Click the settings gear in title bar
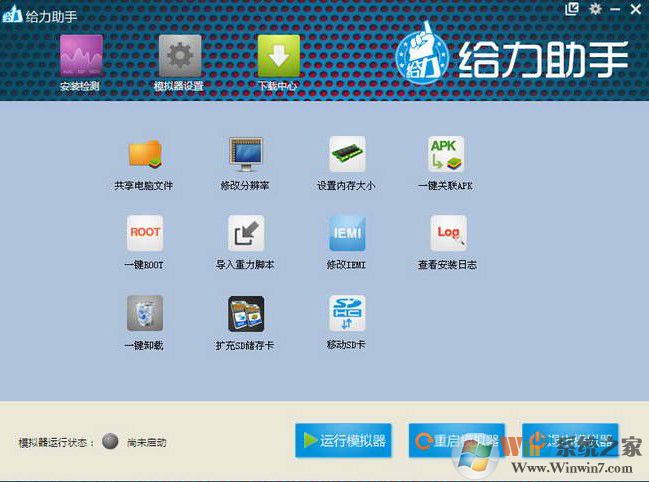Viewport: 649px width, 482px height. [595, 9]
